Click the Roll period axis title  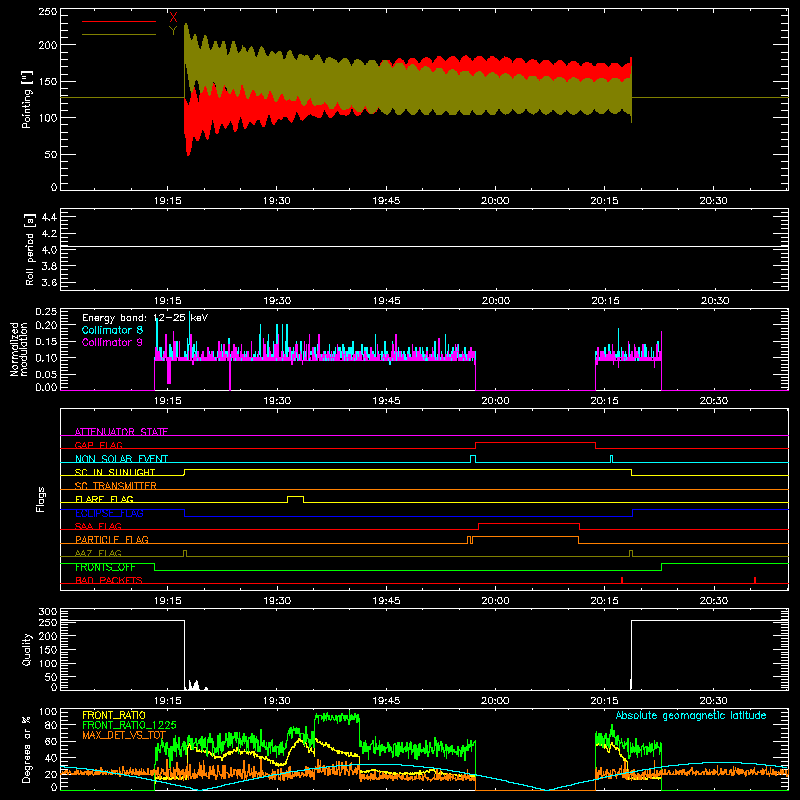[x=30, y=249]
